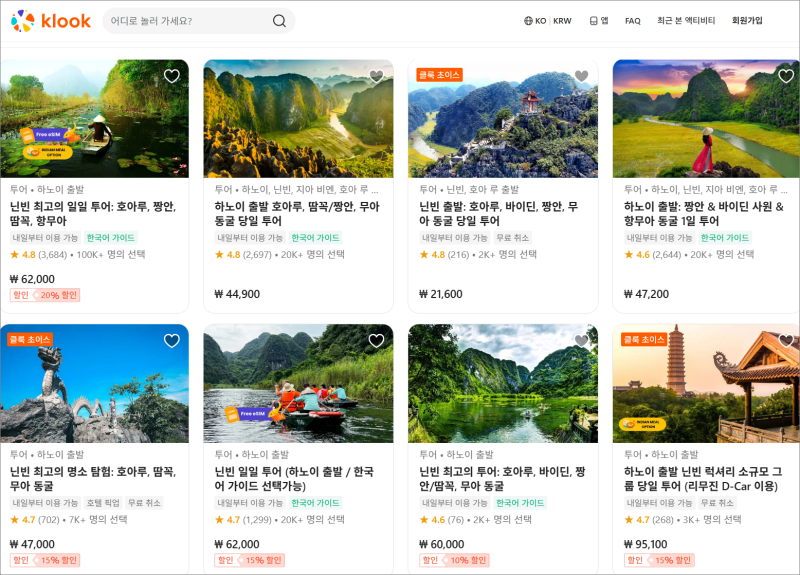Click rating star of 4.7 (702) reviews

coord(14,519)
